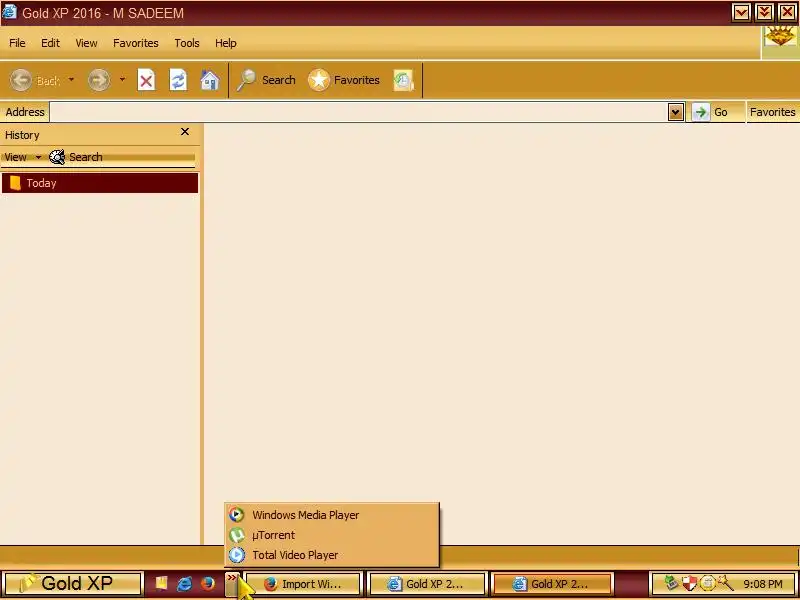Open the View menu
This screenshot has height=600, width=800.
(86, 43)
